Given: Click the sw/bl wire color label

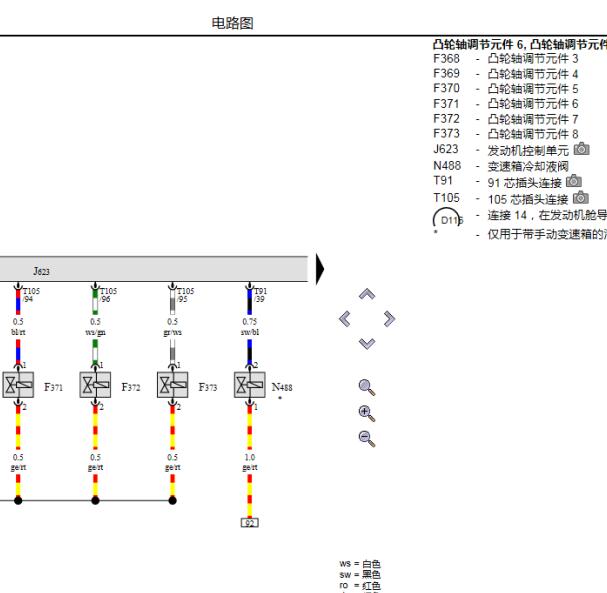Looking at the screenshot, I should pos(250,332).
